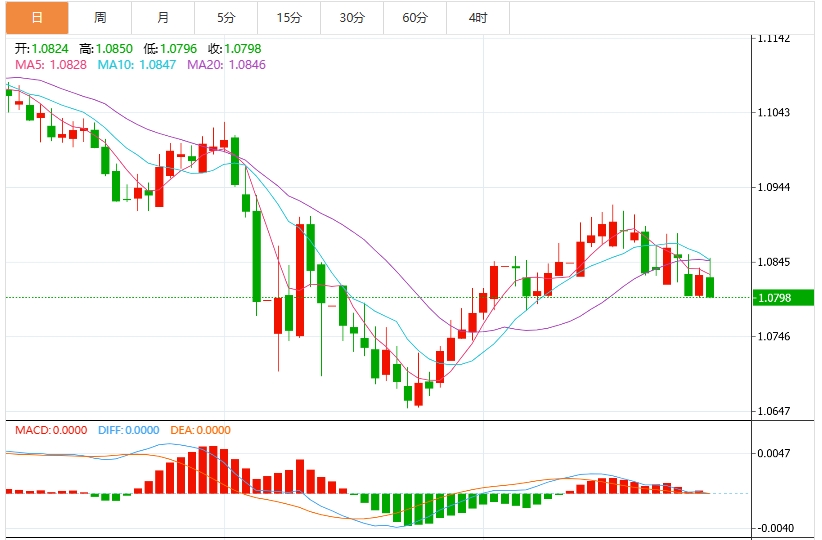
Task: Click the 开:1.0824 open price value
Action: tap(41, 49)
